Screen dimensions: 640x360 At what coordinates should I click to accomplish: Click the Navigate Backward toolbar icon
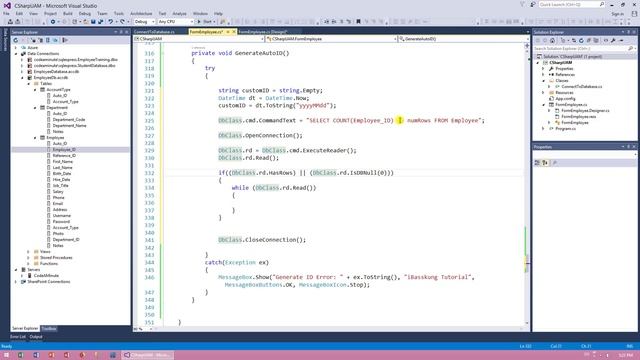click(53, 22)
